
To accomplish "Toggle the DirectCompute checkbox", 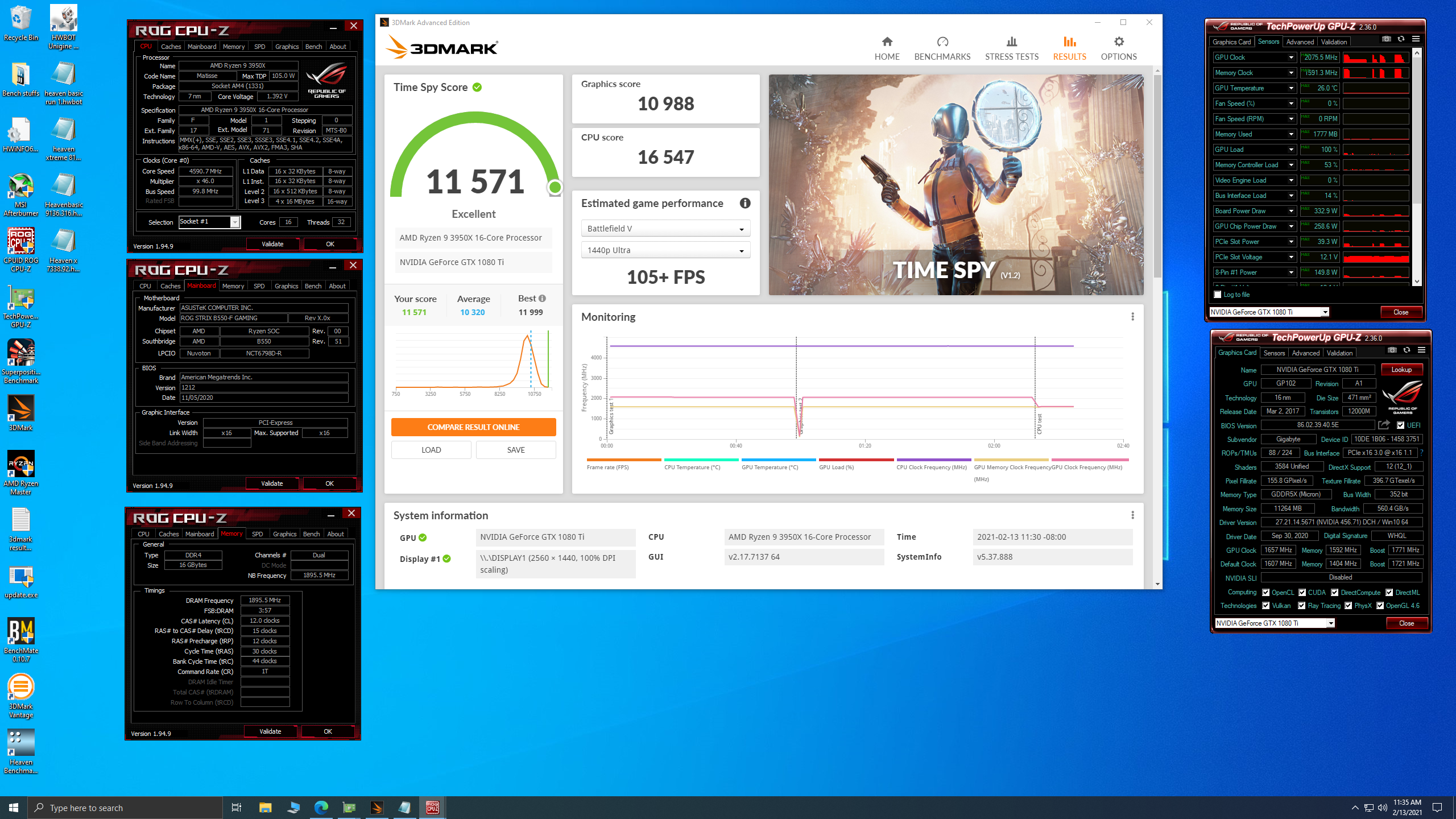I will pos(1334,593).
